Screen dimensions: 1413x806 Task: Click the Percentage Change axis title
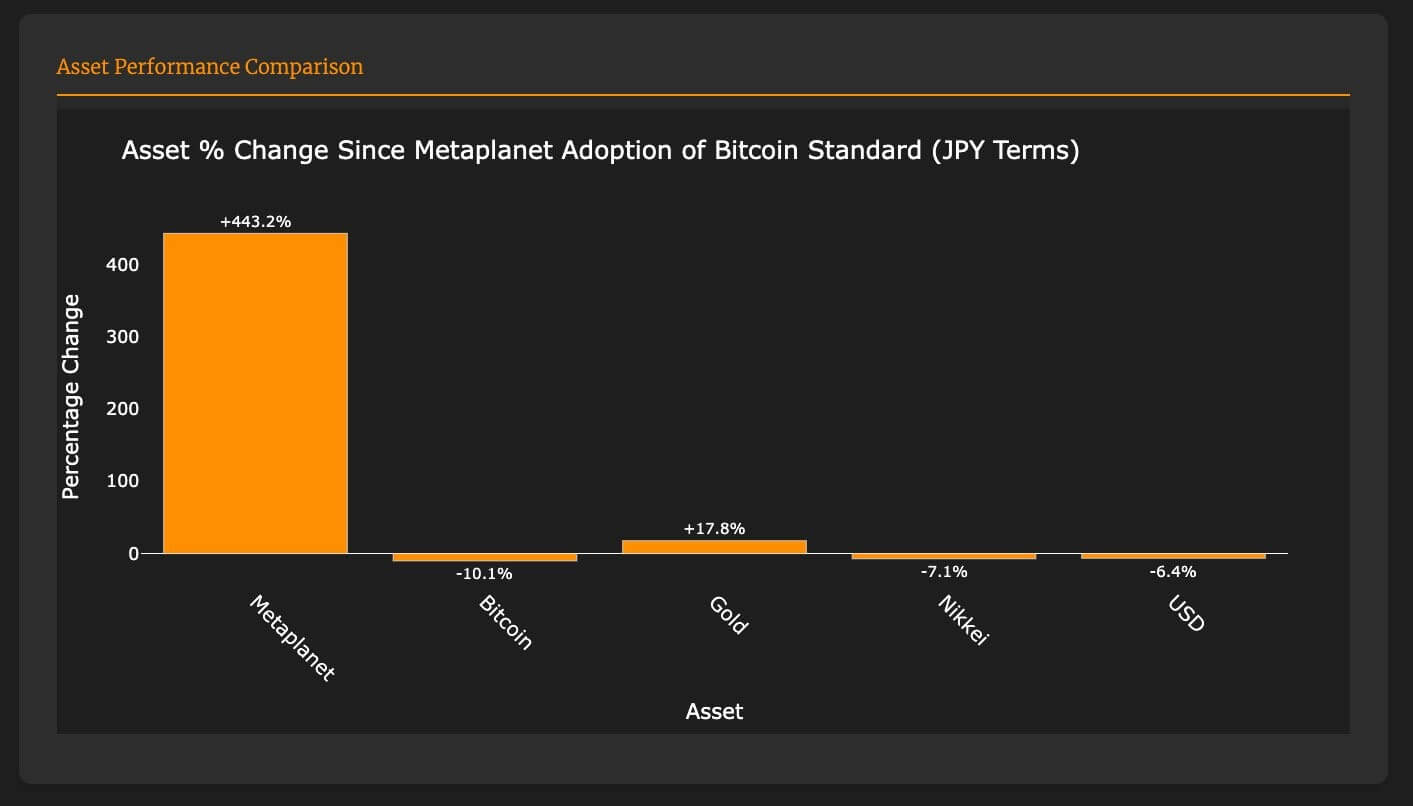click(x=71, y=397)
